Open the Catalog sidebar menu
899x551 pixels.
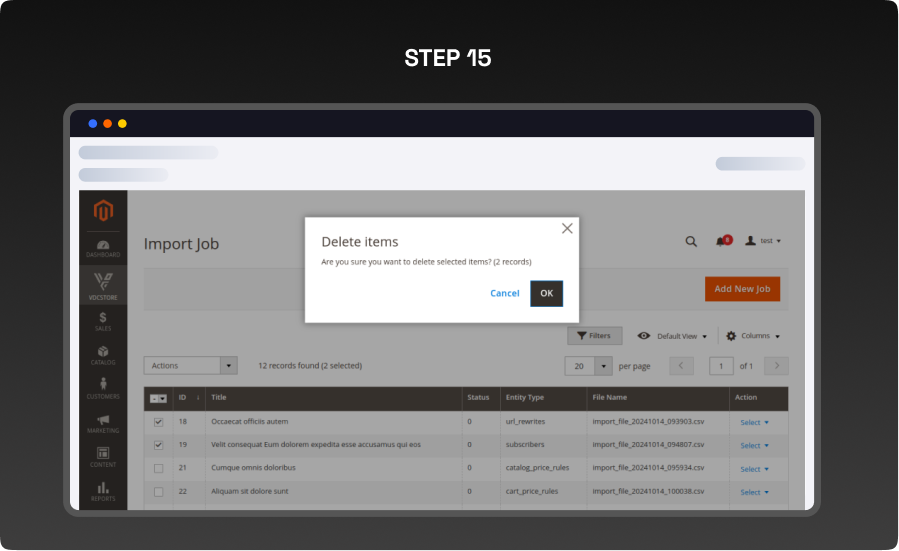103,355
